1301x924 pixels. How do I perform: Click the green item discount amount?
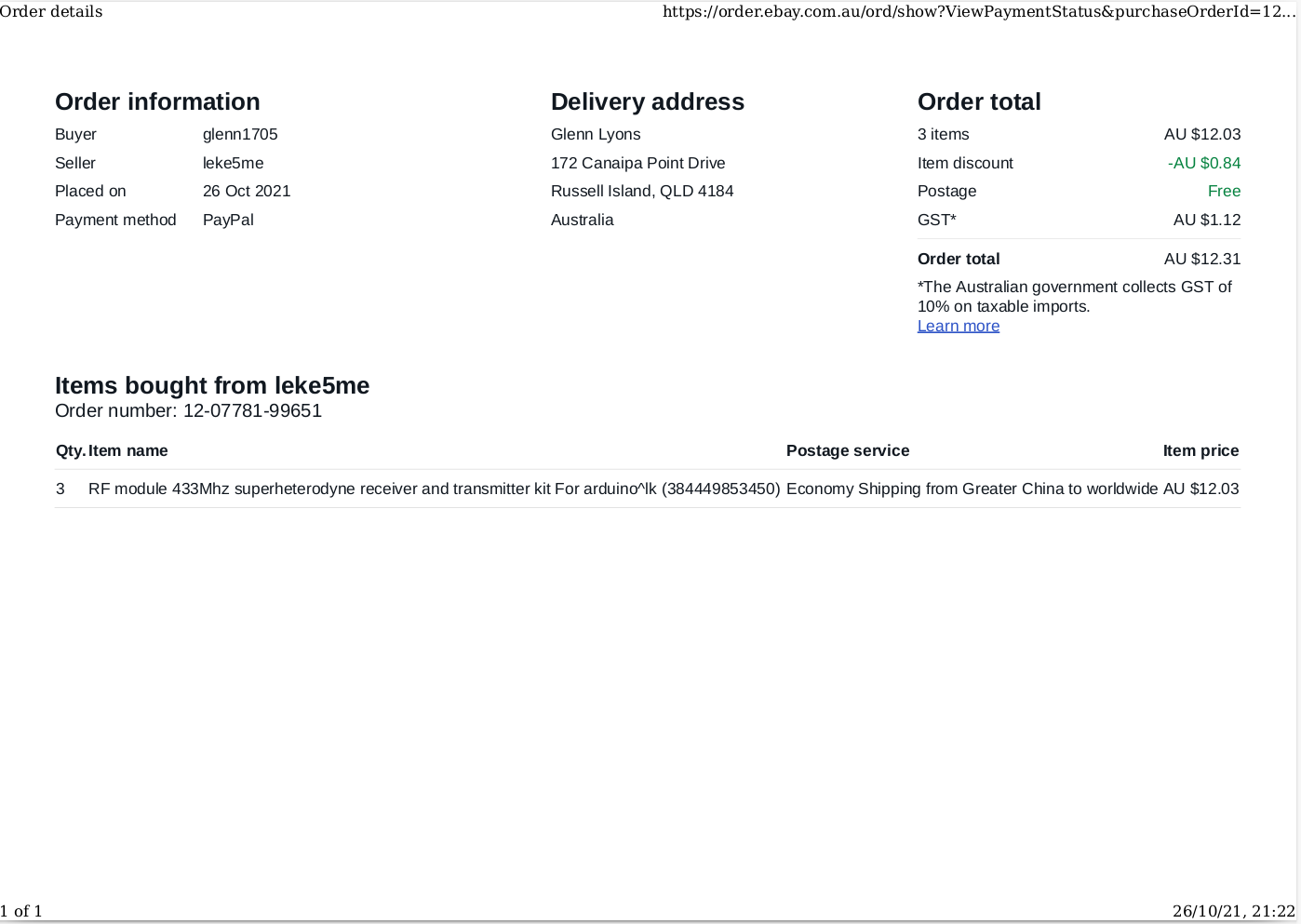[x=1204, y=163]
